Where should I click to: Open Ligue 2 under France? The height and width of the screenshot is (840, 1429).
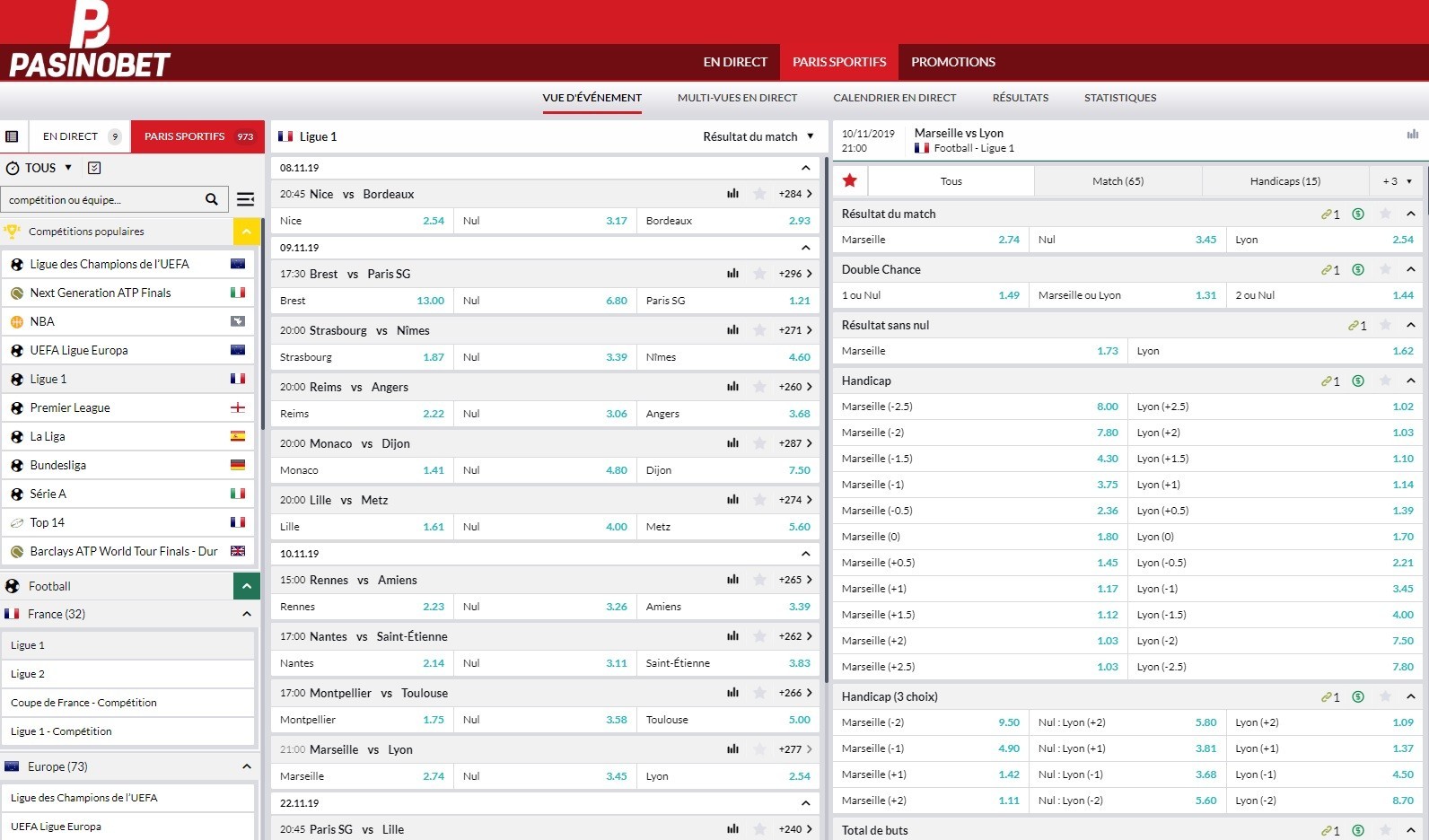coord(127,674)
